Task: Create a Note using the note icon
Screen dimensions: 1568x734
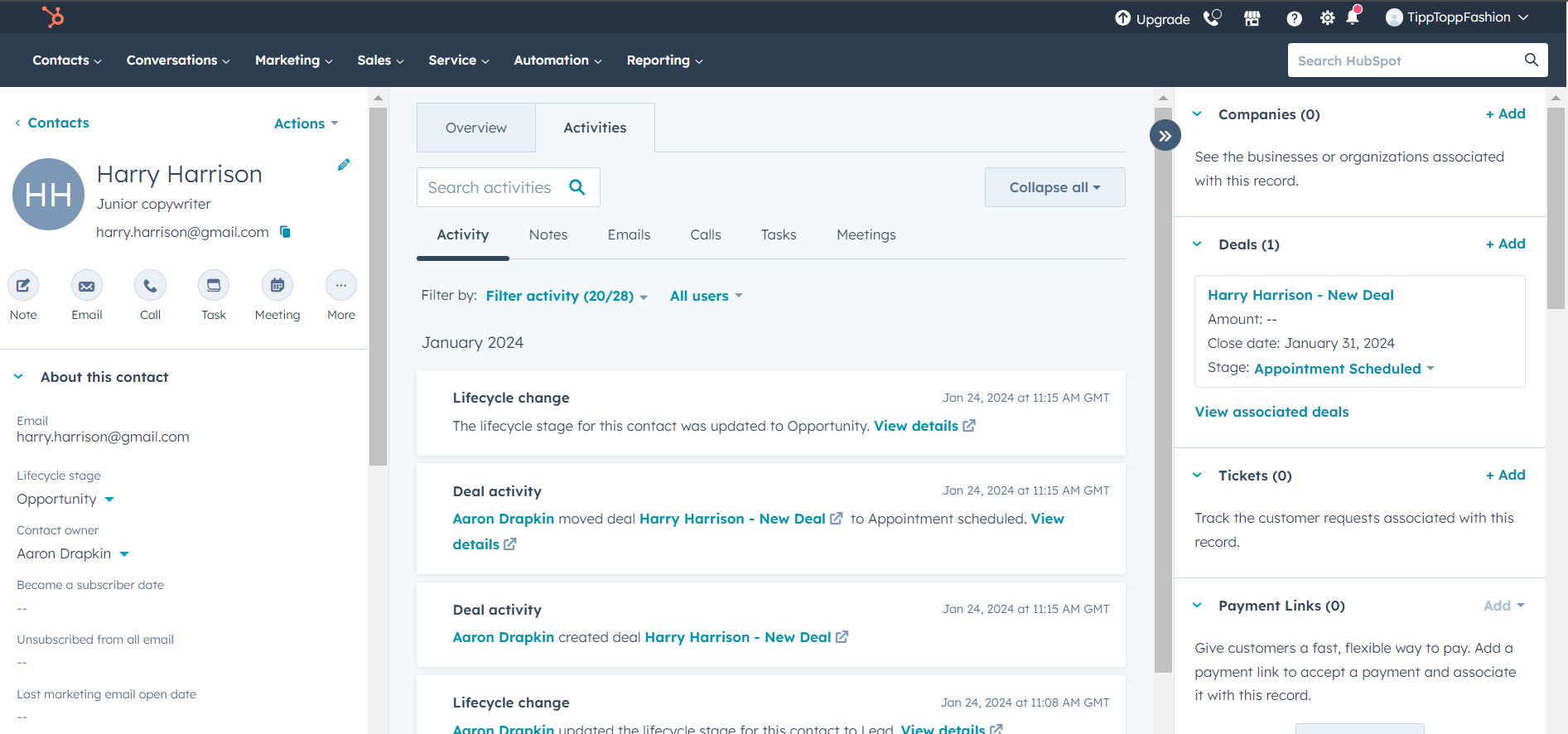Action: click(x=23, y=286)
